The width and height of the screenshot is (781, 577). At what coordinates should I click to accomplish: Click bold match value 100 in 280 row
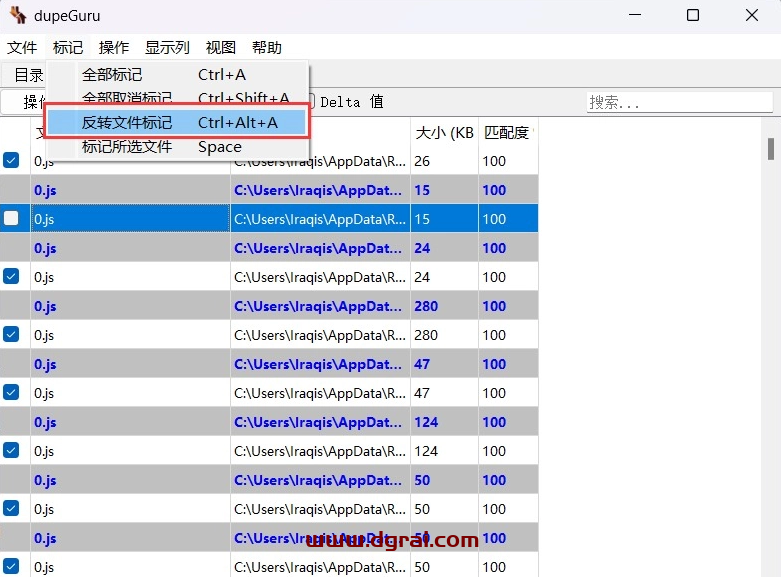(x=494, y=306)
